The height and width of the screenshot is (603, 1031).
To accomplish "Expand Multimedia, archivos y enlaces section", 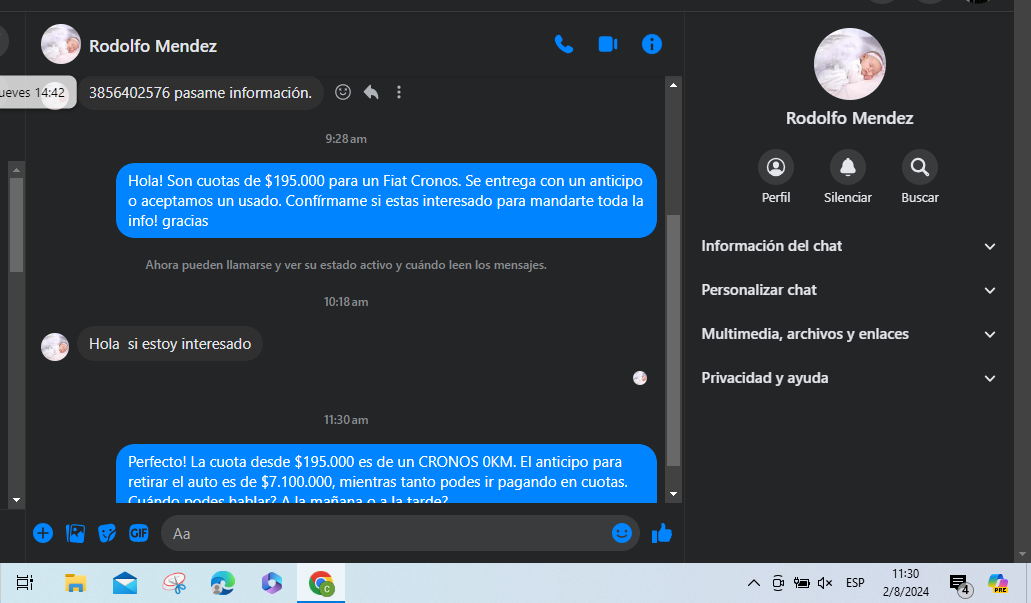I will point(848,334).
